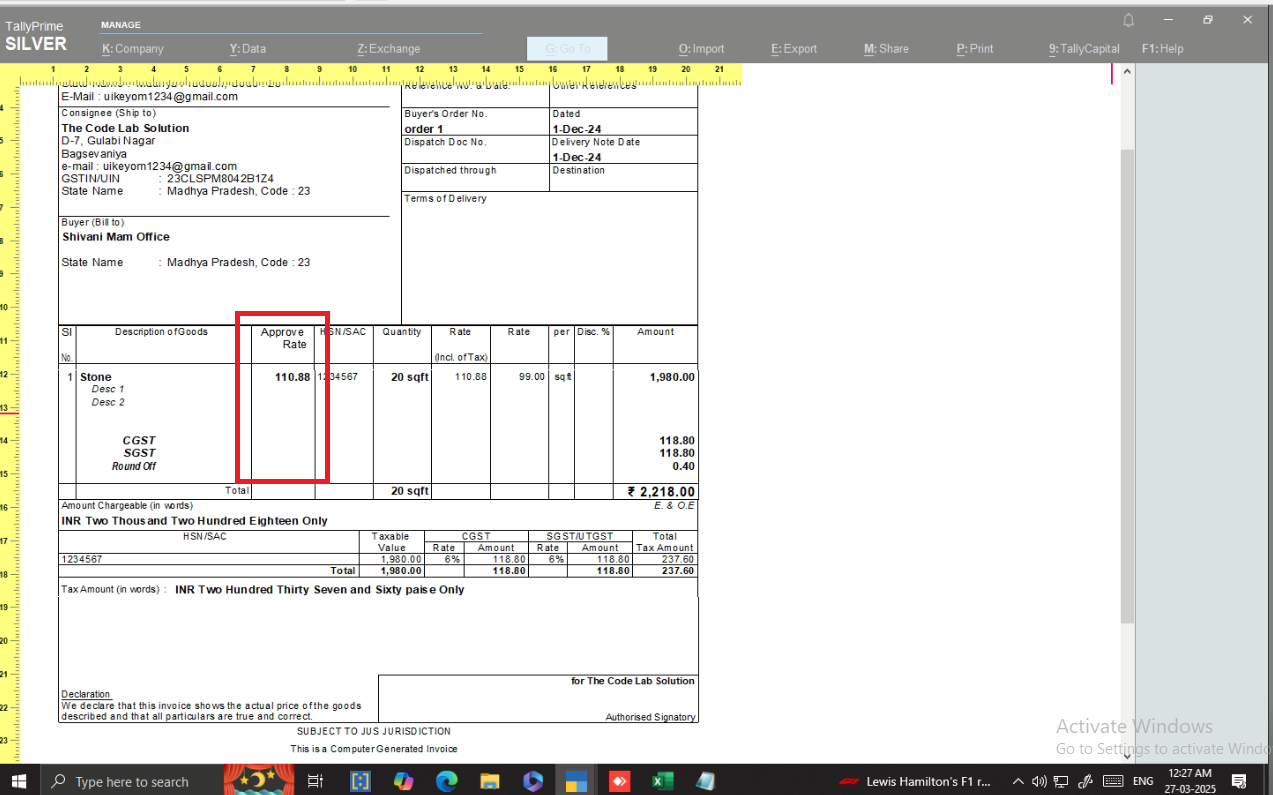Image resolution: width=1273 pixels, height=795 pixels.
Task: Click the Desc 1 line under Stone
Action: point(108,389)
